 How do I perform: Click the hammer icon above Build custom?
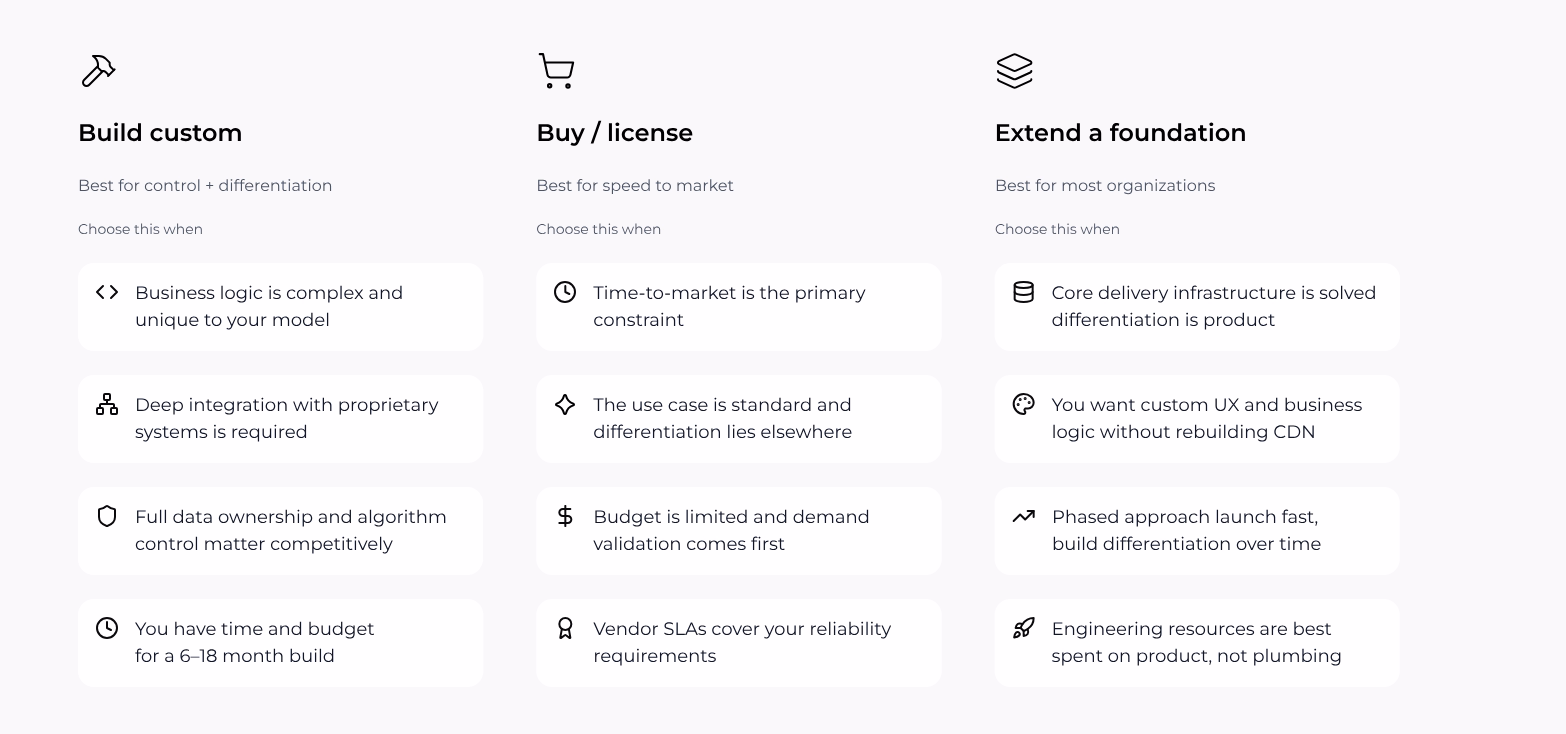98,71
